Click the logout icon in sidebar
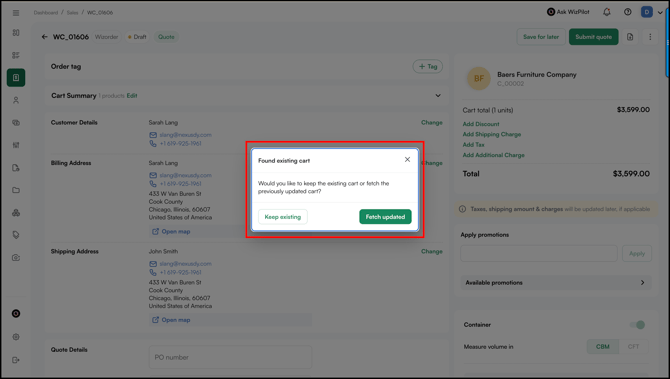The width and height of the screenshot is (670, 379). click(16, 360)
